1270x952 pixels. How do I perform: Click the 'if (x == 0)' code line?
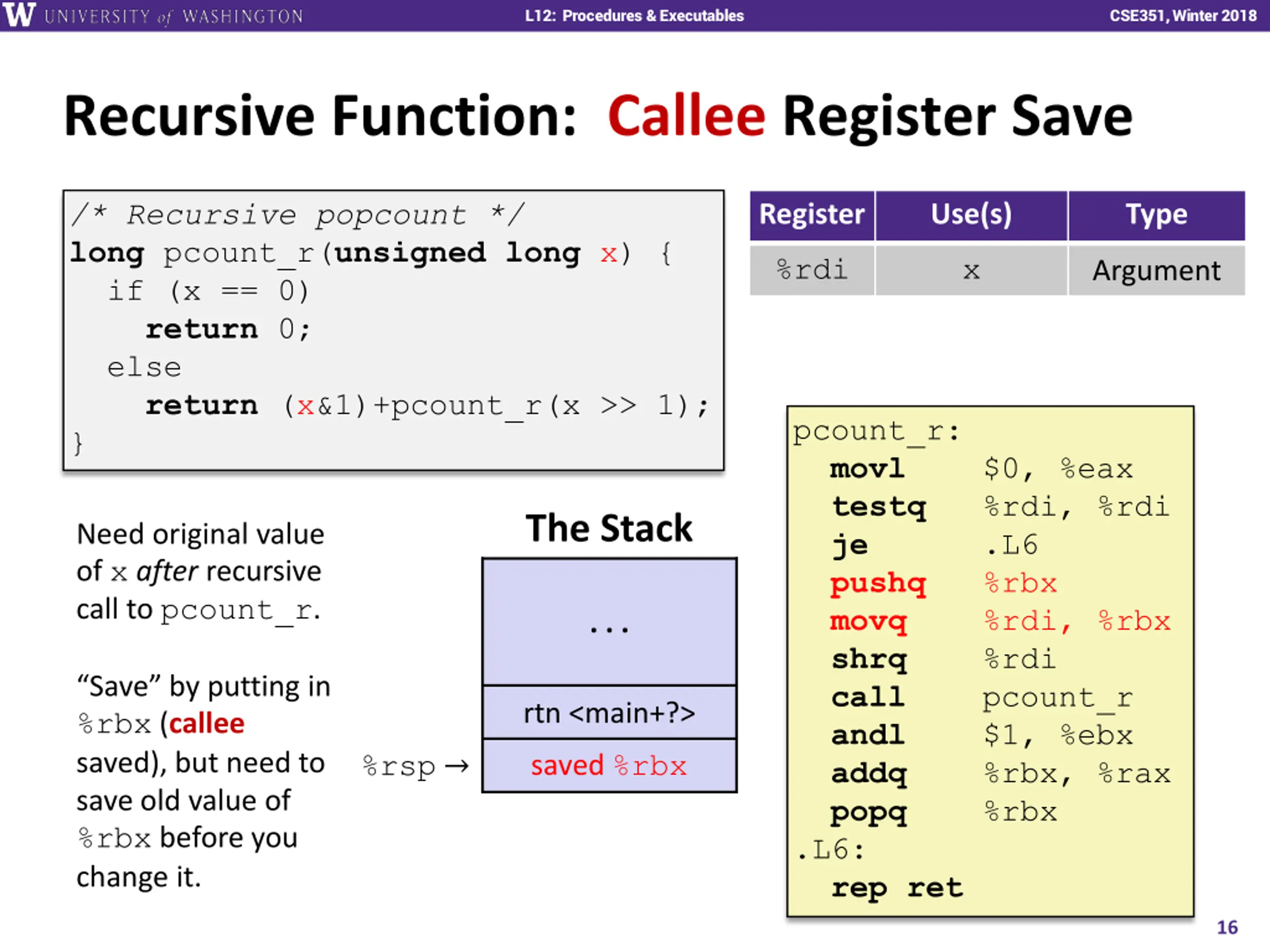click(x=209, y=292)
